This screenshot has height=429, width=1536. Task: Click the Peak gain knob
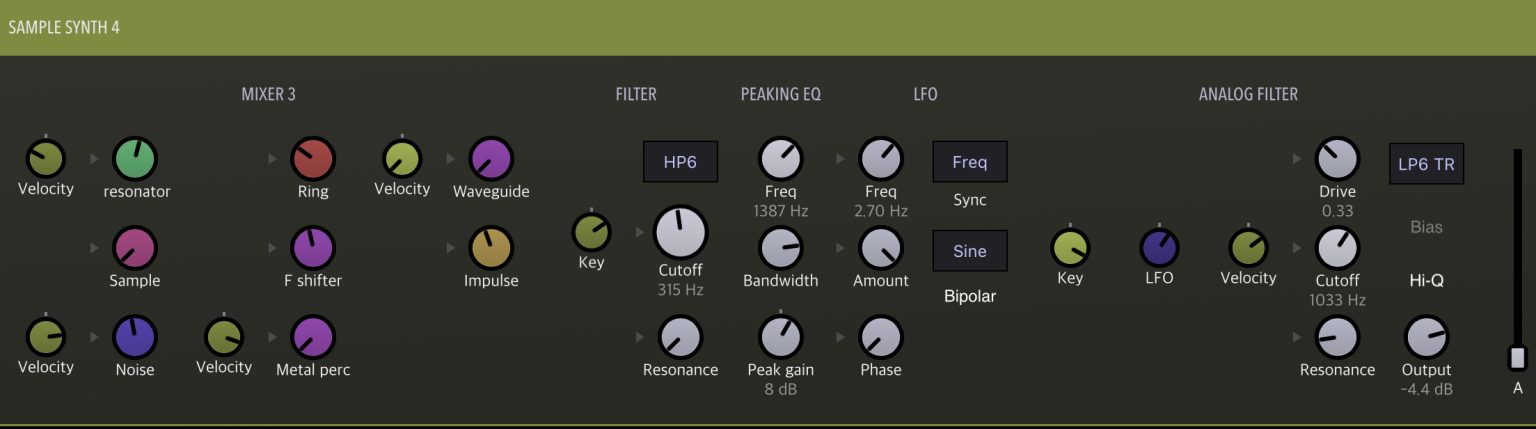coord(781,337)
